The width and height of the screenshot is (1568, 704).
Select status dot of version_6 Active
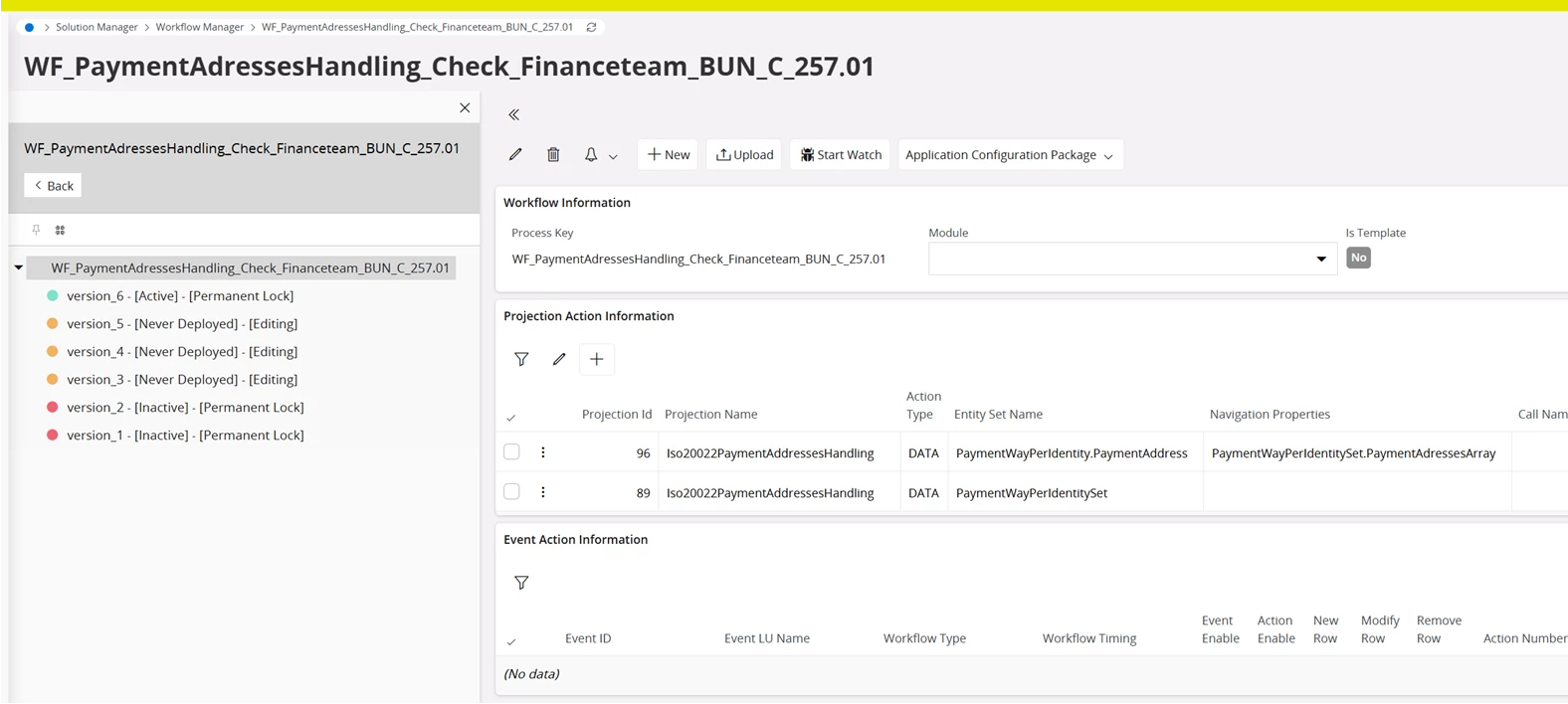[53, 295]
